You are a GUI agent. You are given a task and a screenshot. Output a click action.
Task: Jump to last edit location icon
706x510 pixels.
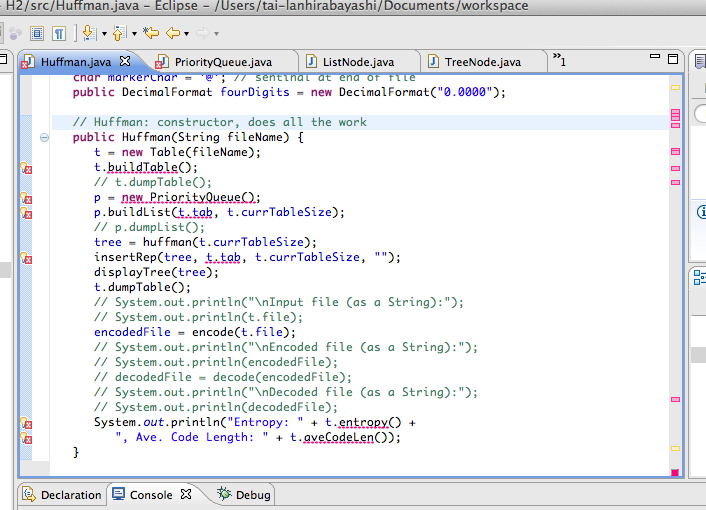[151, 33]
